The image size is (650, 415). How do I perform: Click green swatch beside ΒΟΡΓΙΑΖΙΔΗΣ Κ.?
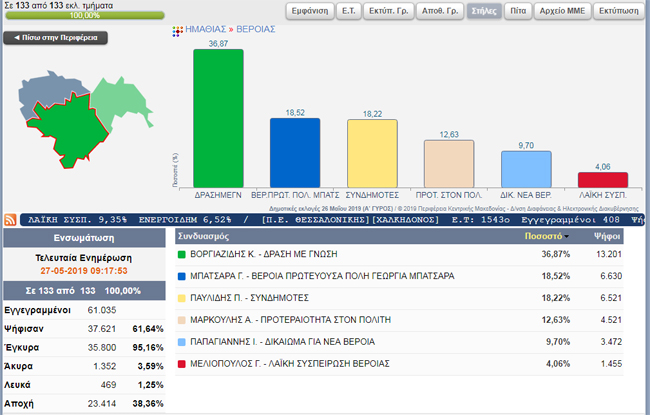(181, 255)
